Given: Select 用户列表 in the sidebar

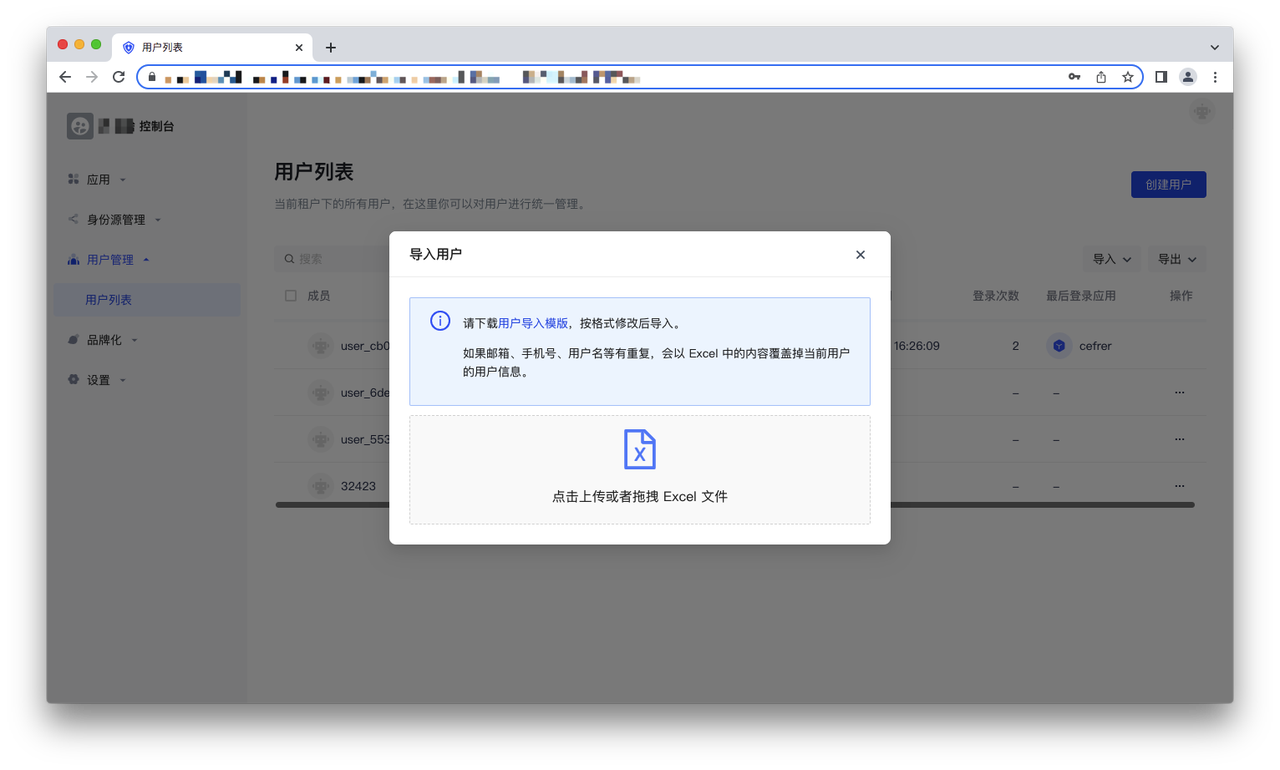Looking at the screenshot, I should pos(108,300).
